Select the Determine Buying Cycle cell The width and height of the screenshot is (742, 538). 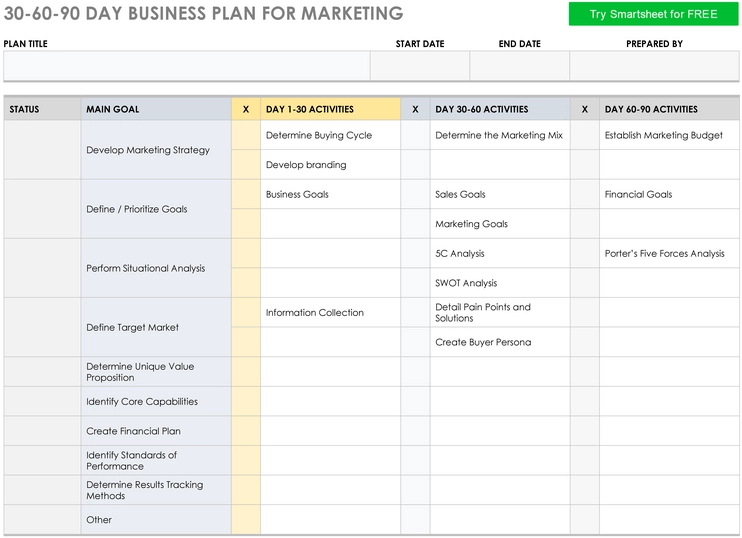coord(330,135)
